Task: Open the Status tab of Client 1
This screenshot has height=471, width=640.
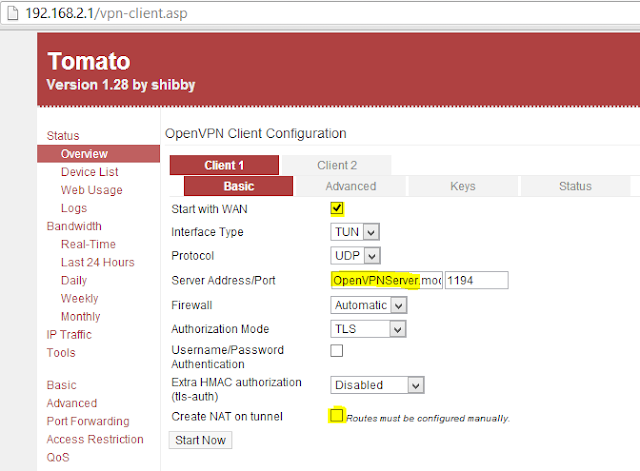Action: pos(575,186)
